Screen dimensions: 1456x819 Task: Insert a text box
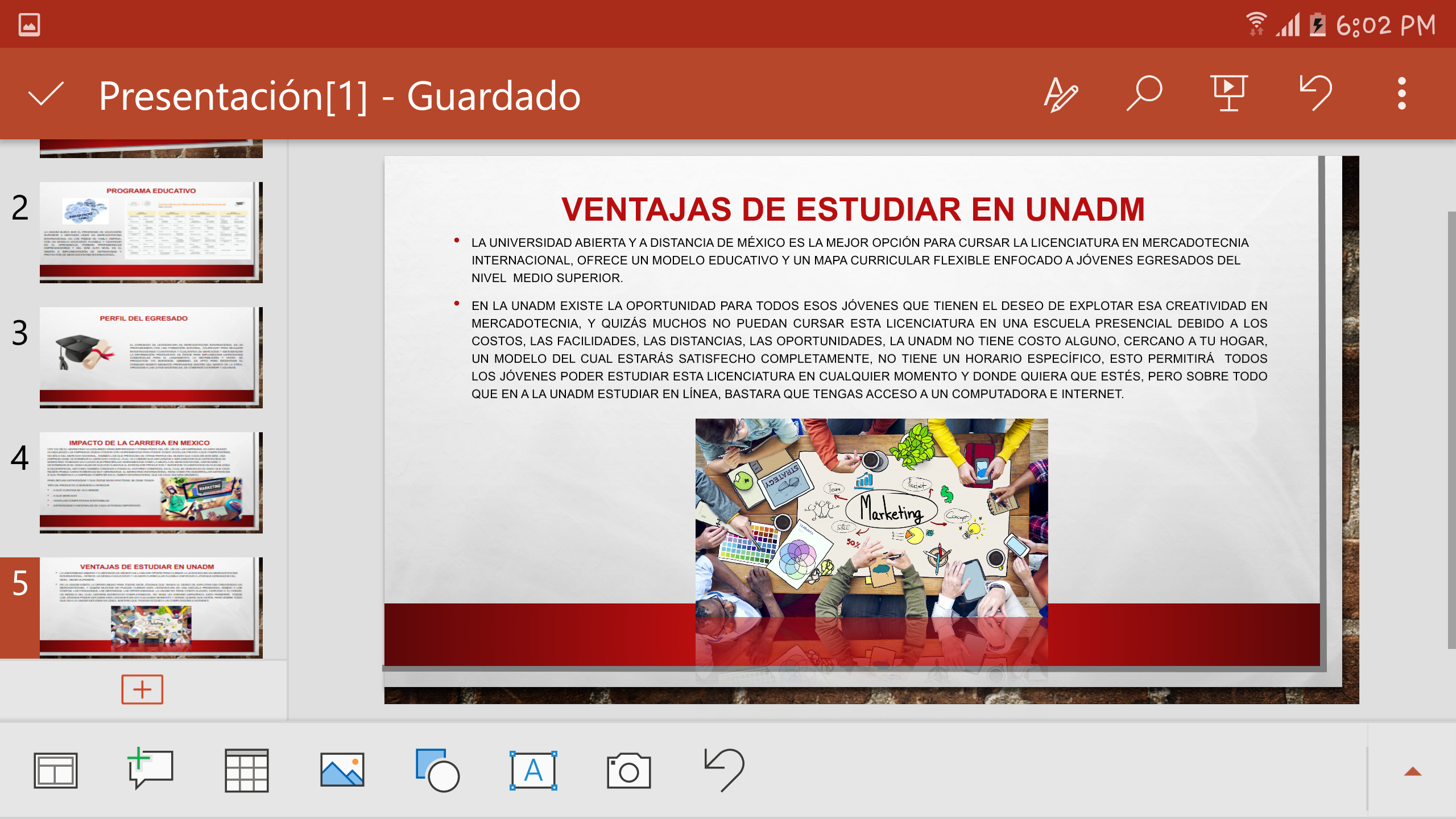coord(533,771)
